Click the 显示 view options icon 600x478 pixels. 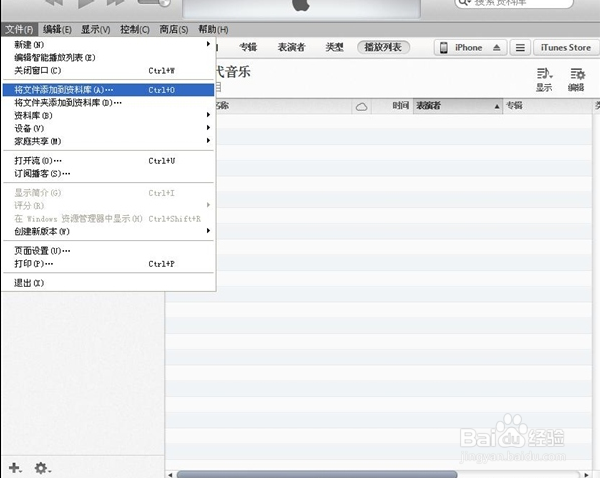[x=544, y=80]
